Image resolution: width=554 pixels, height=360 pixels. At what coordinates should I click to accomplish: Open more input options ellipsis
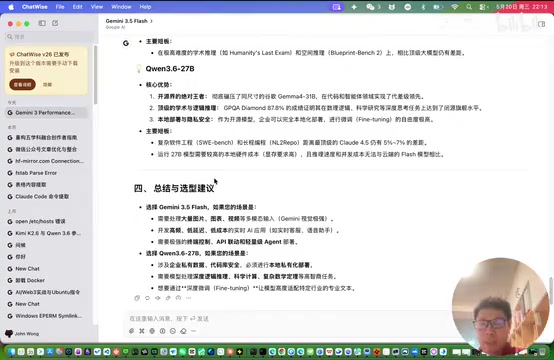[194, 331]
